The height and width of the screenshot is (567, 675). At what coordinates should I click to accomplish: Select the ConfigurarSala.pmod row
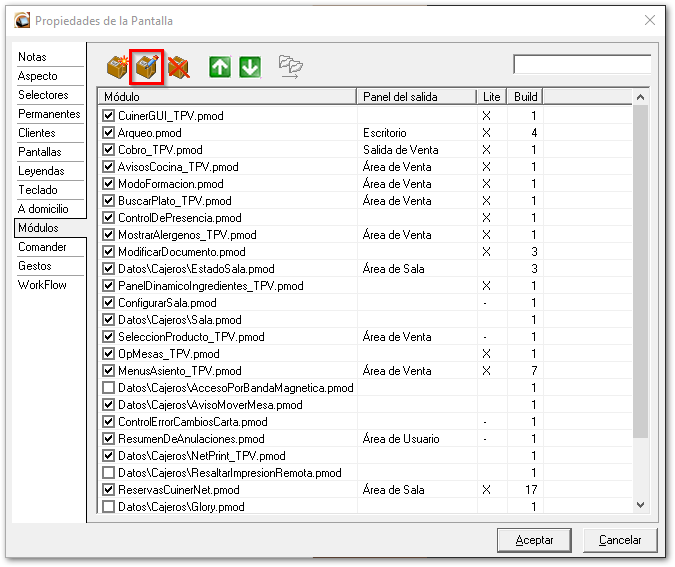pos(365,303)
